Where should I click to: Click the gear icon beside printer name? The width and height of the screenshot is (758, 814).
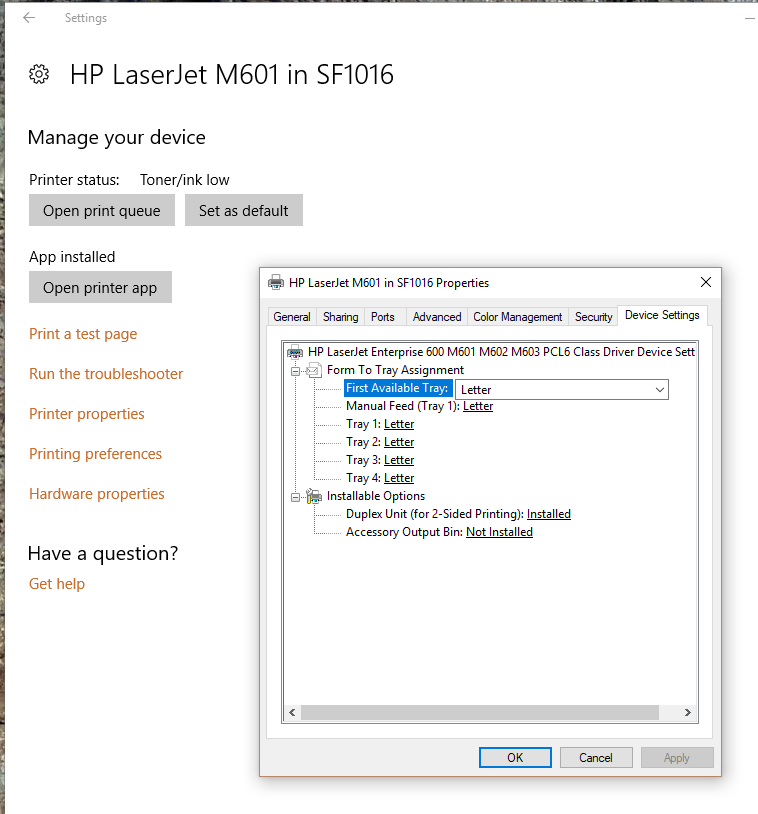tap(39, 74)
